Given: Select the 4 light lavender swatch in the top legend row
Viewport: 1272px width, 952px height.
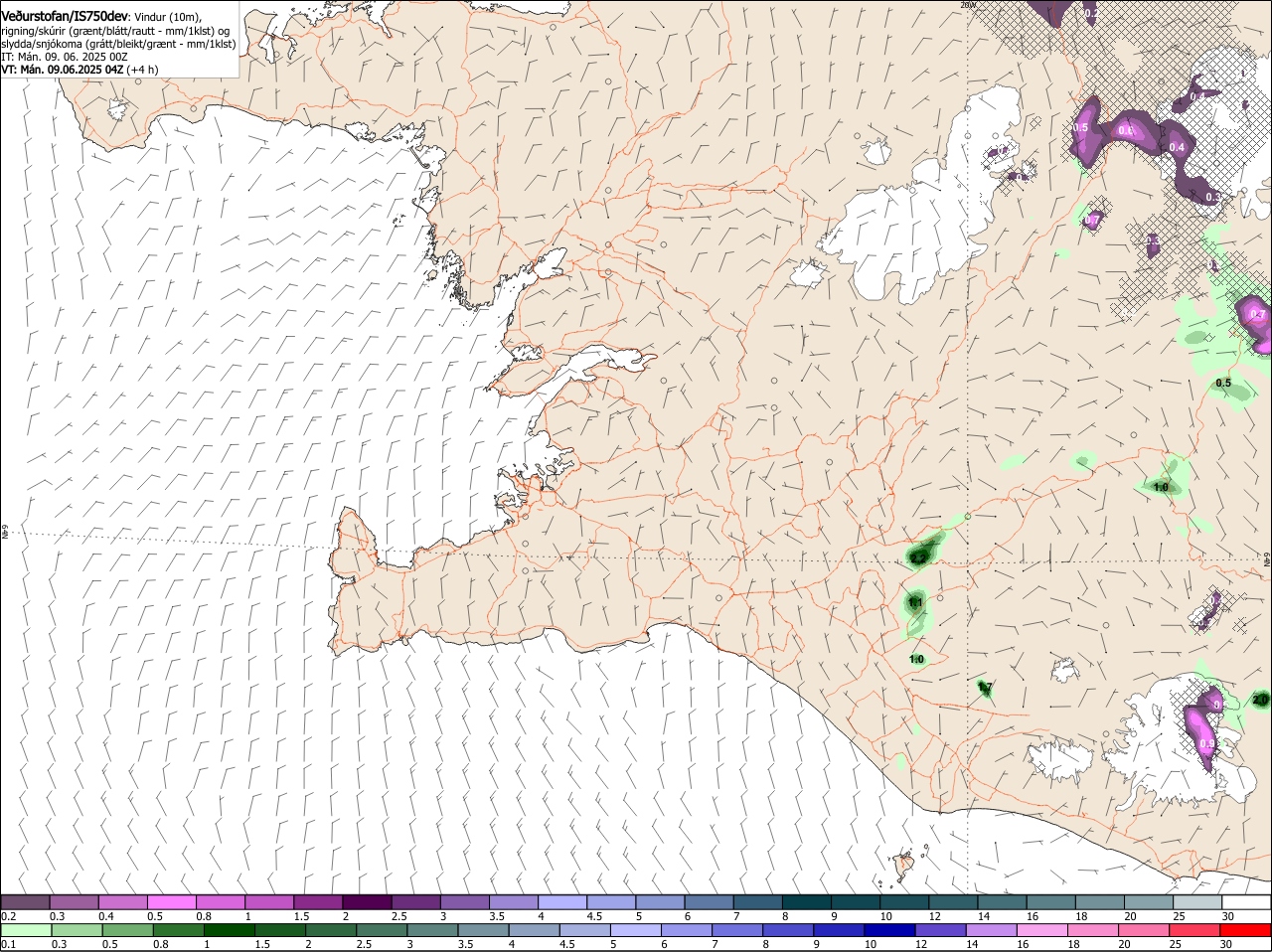Looking at the screenshot, I should (562, 902).
